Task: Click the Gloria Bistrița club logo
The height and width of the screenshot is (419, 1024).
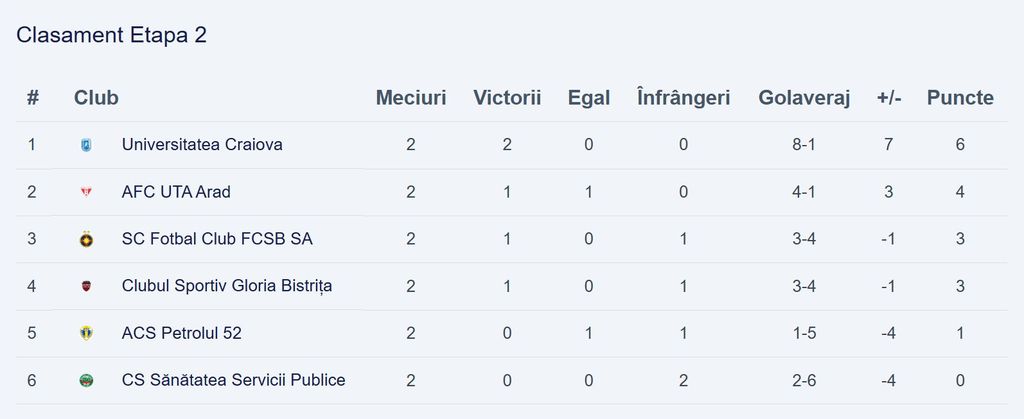Action: pyautogui.click(x=86, y=286)
